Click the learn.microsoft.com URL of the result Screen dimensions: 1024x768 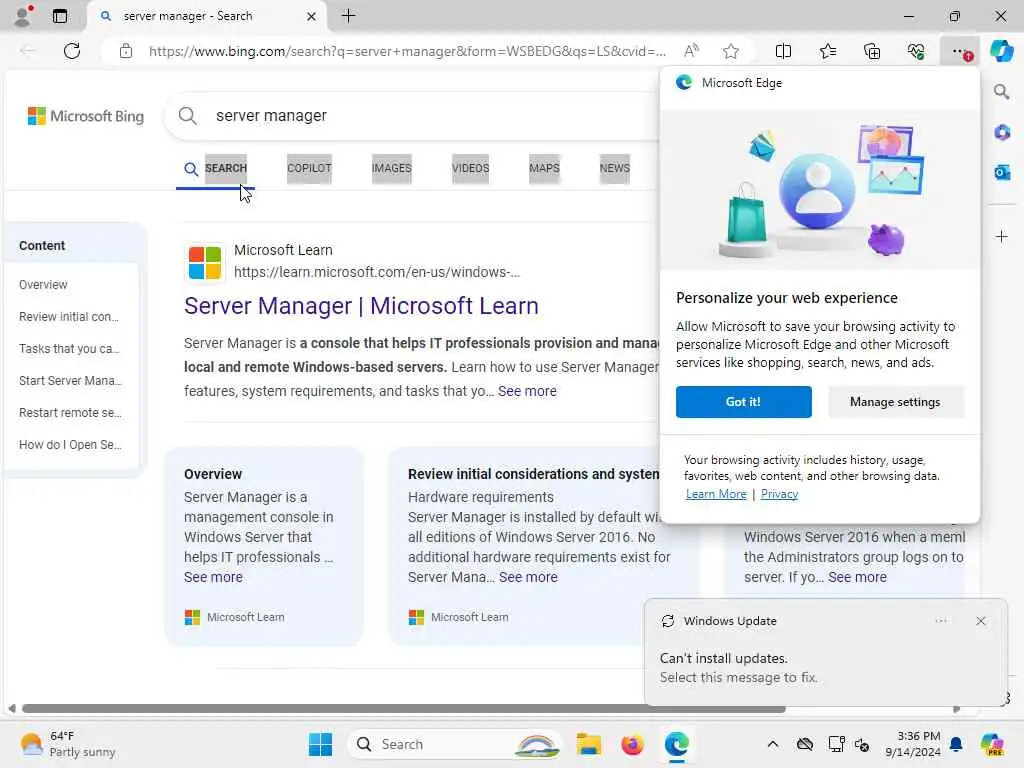pyautogui.click(x=377, y=272)
